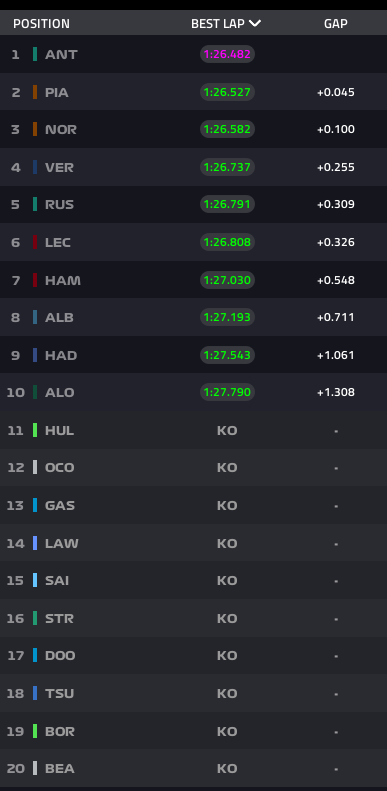Click the light blue color bar beside SAI
Image resolution: width=387 pixels, height=791 pixels.
pos(35,580)
